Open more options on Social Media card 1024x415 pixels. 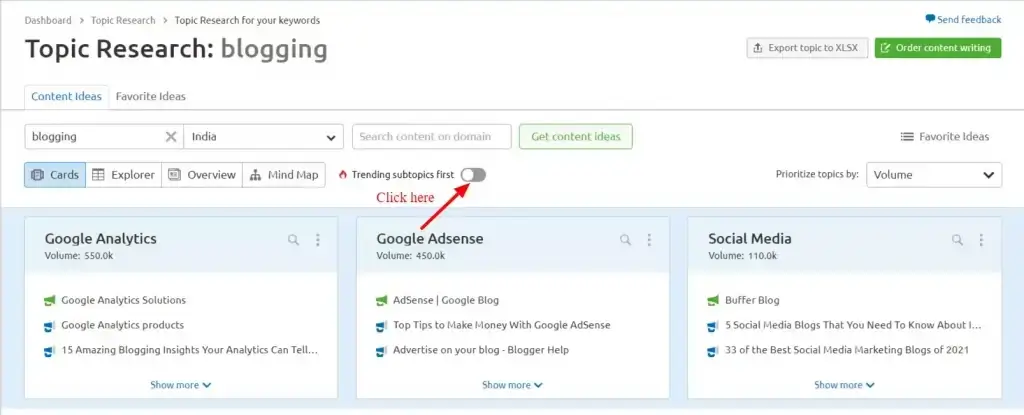981,240
